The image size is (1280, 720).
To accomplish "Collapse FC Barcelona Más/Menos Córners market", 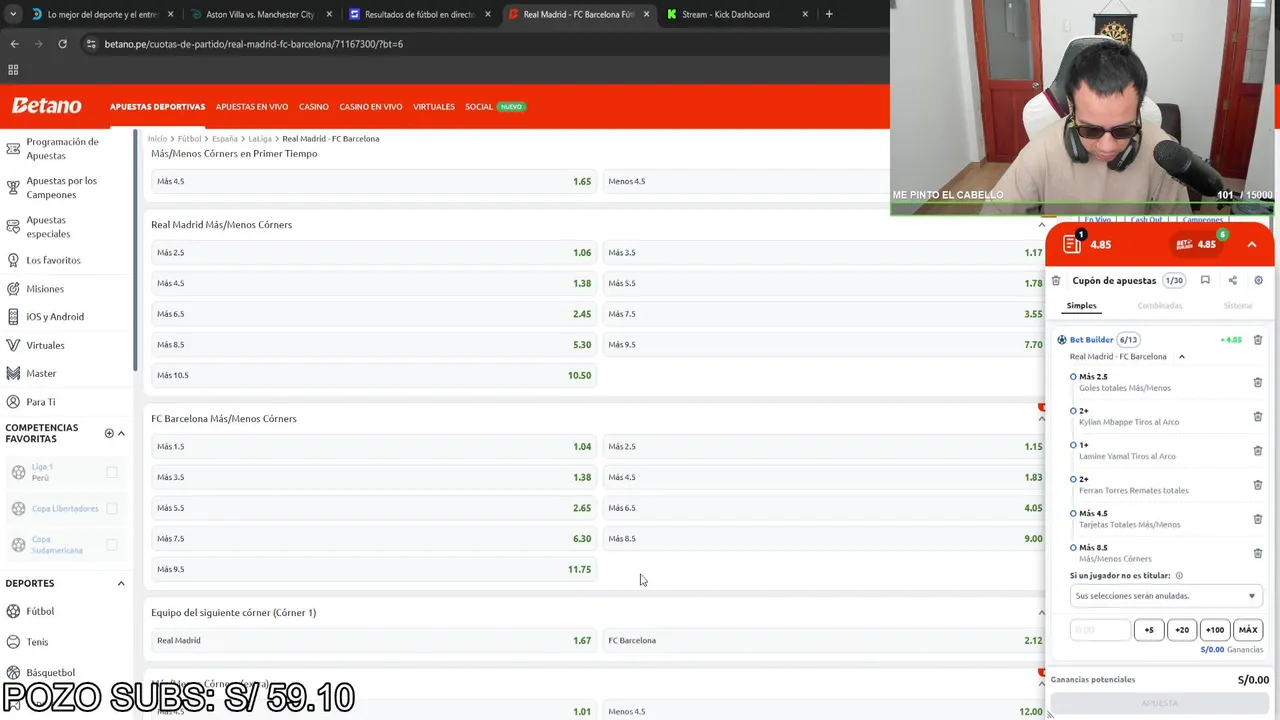I will point(1041,419).
